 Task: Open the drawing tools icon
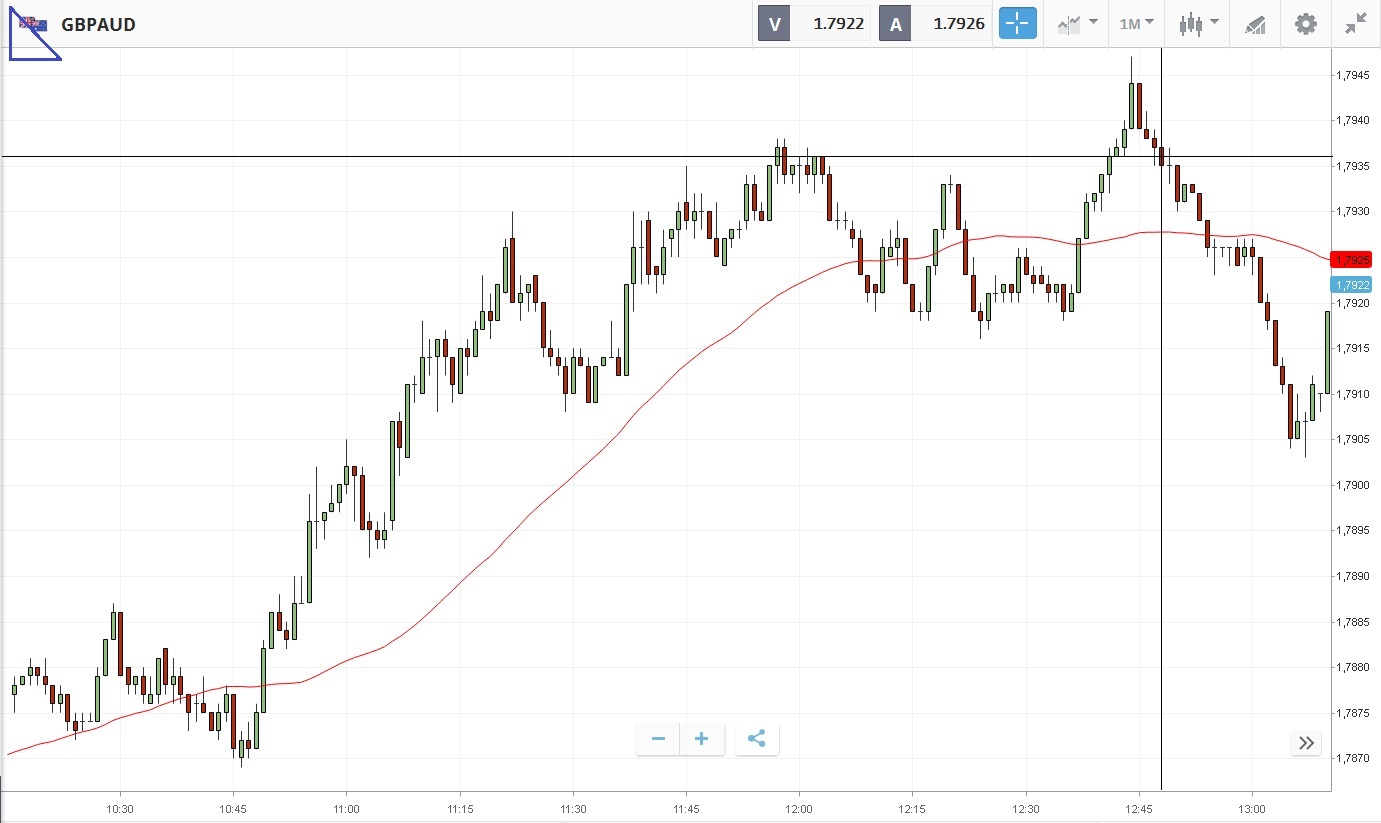click(1255, 24)
